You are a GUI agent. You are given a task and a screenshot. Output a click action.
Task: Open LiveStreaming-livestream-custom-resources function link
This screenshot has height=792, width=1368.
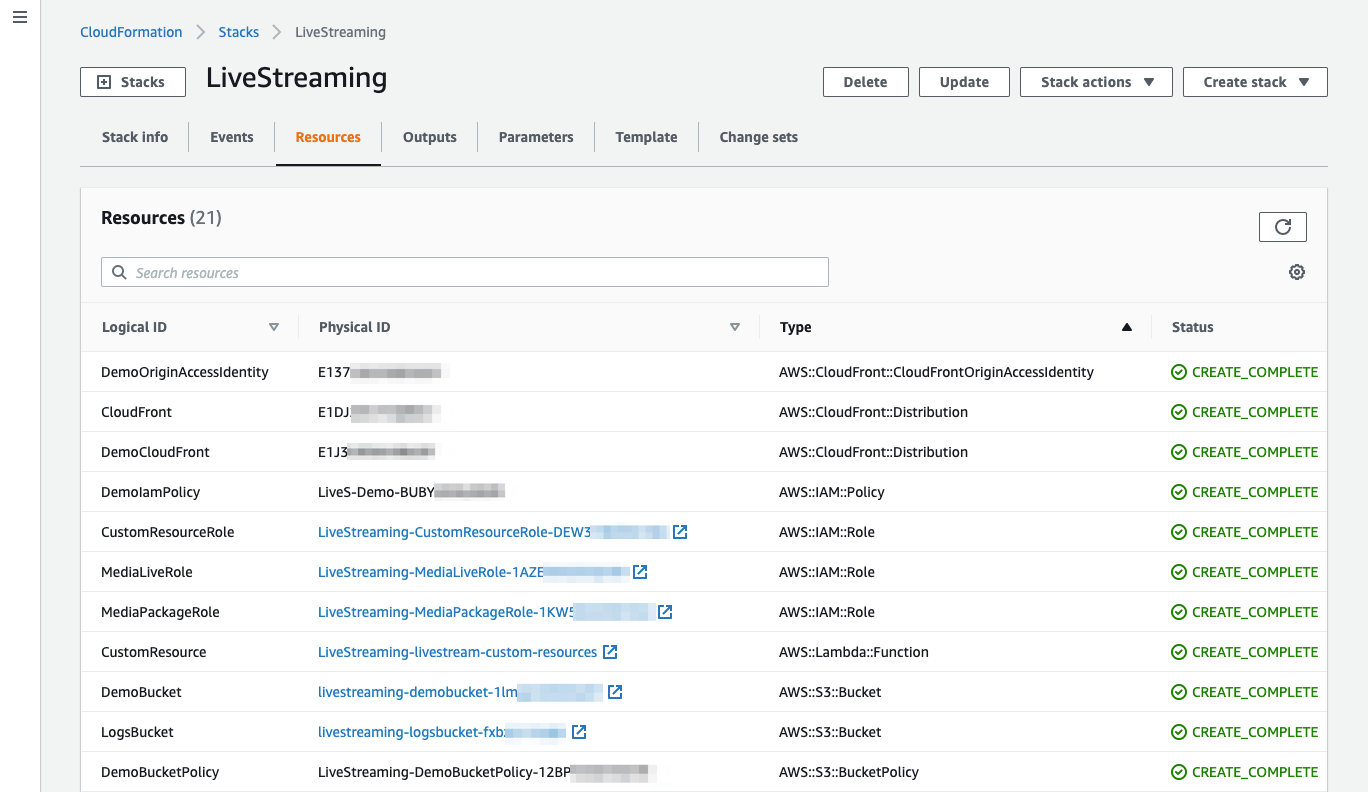pos(458,652)
